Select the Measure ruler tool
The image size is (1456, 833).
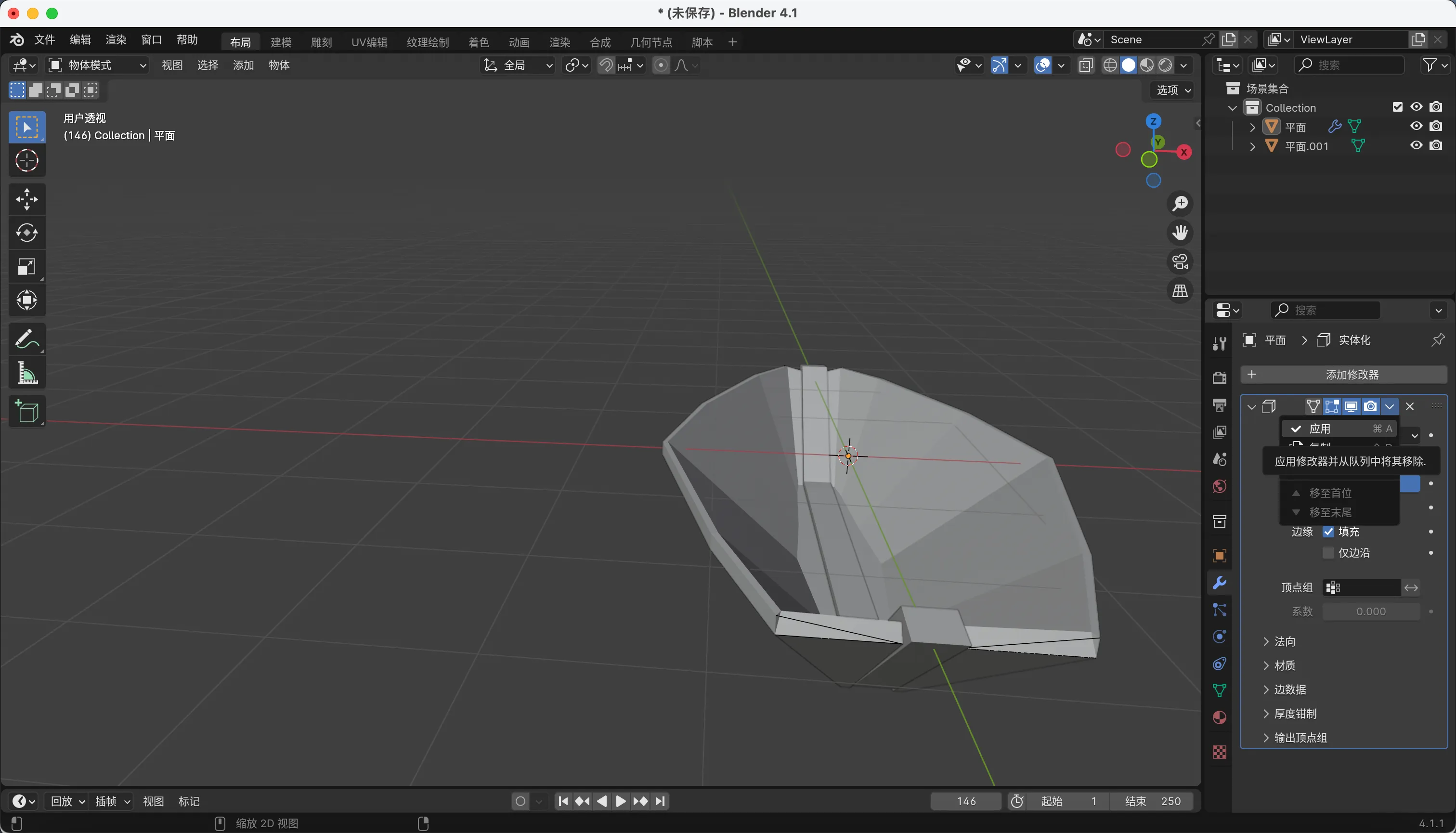coord(26,373)
